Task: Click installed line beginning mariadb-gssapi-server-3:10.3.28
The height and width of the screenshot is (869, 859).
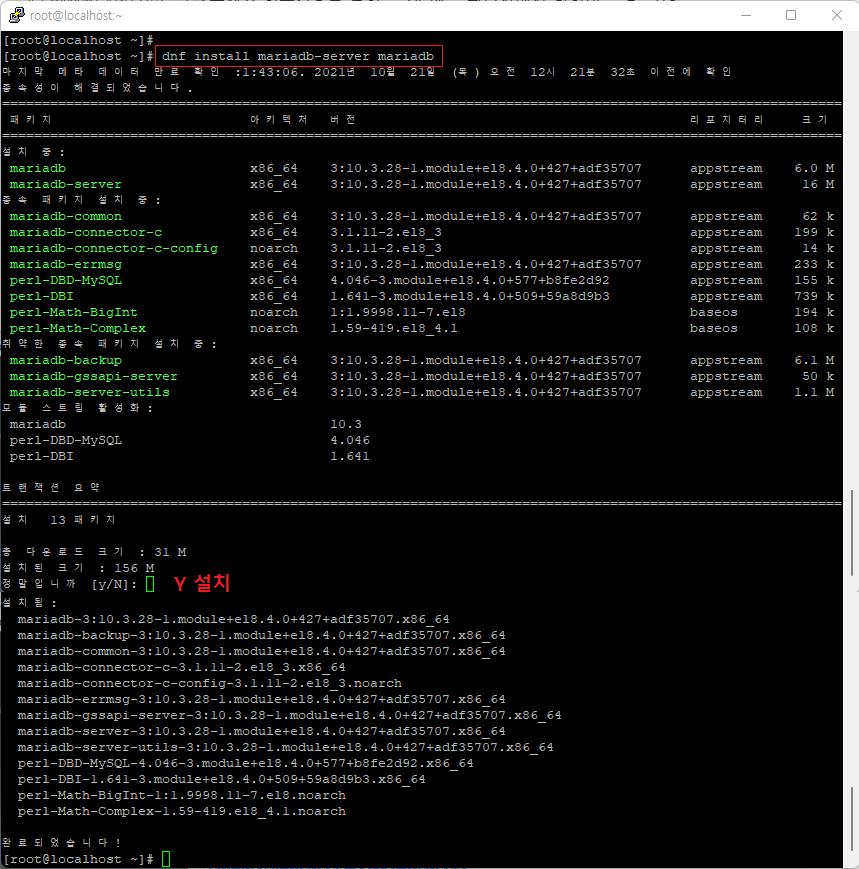Action: click(289, 715)
